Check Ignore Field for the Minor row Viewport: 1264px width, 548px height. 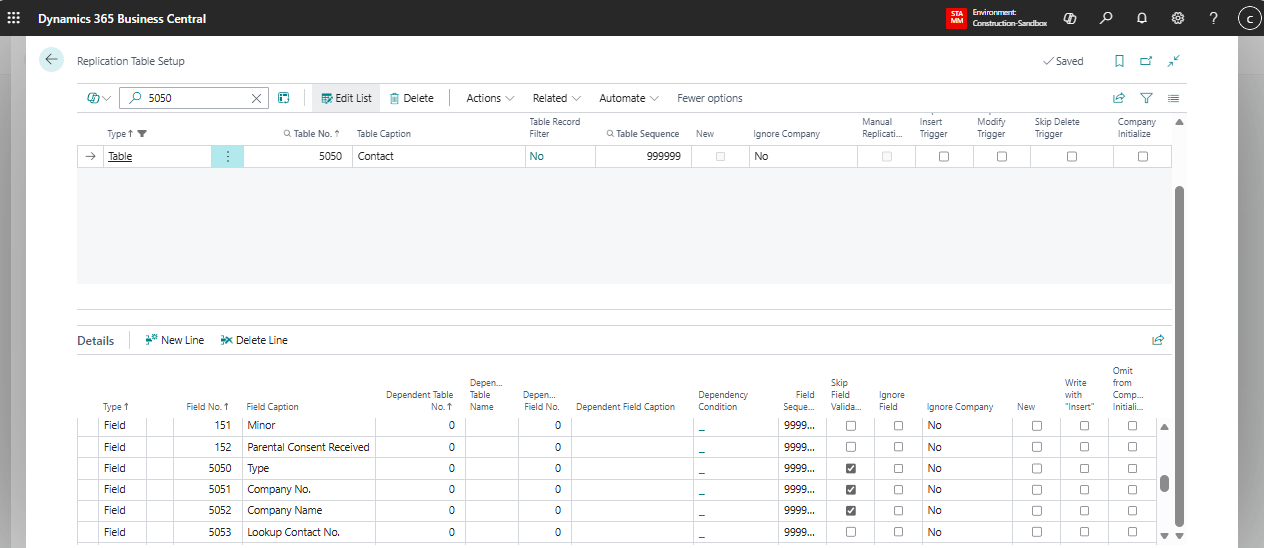point(898,426)
